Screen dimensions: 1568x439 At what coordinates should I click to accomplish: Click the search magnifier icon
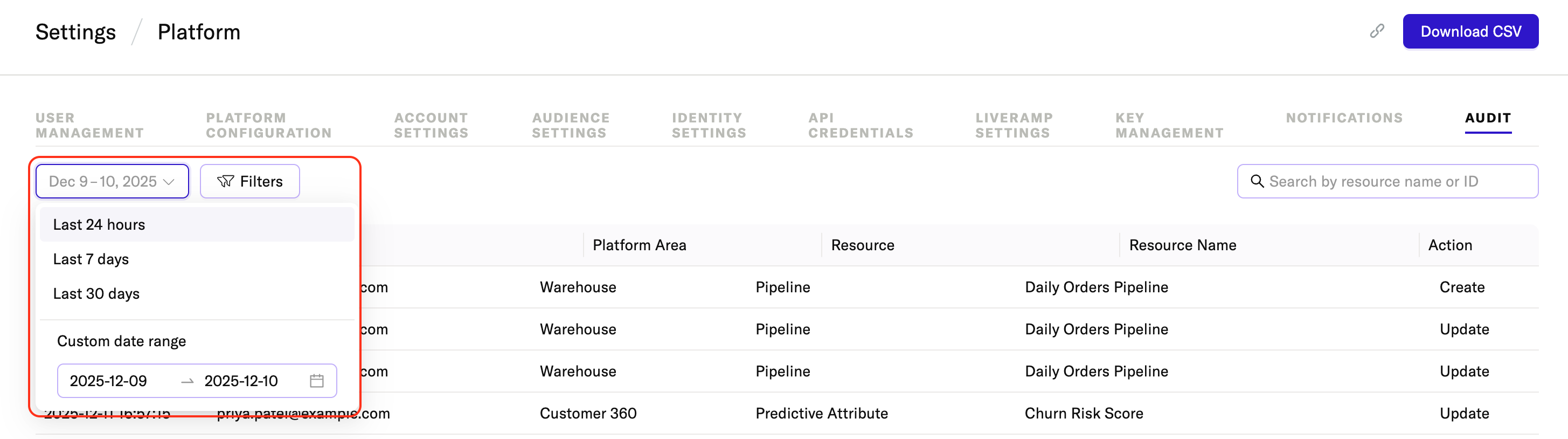(x=1257, y=181)
